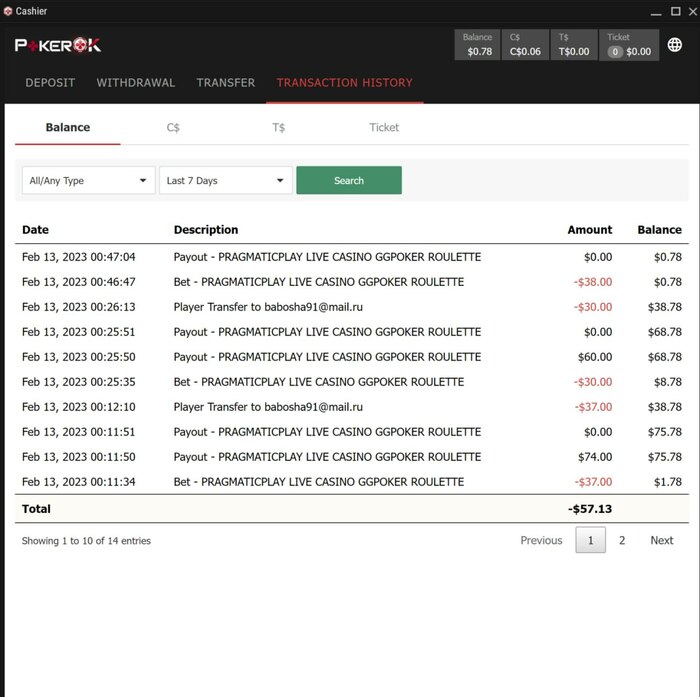The height and width of the screenshot is (697, 700).
Task: Select page 1 in pagination
Action: (x=590, y=540)
